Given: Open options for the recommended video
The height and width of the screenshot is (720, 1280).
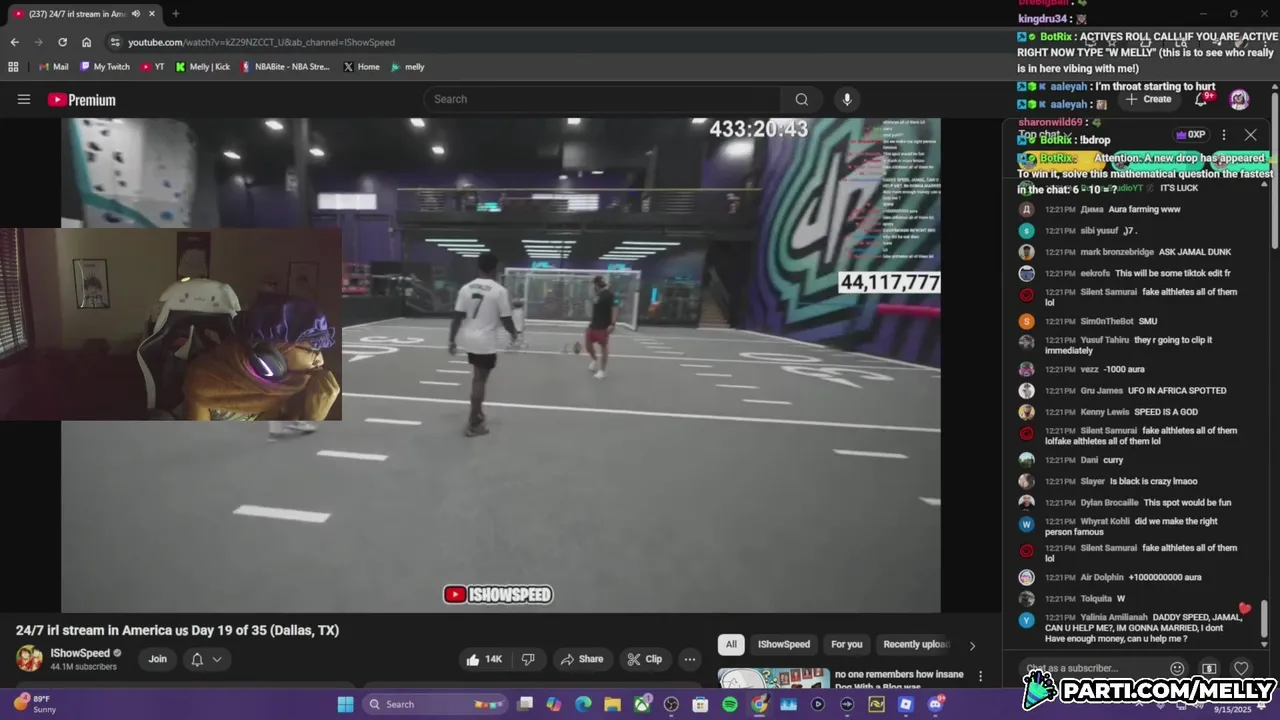Looking at the screenshot, I should 980,677.
